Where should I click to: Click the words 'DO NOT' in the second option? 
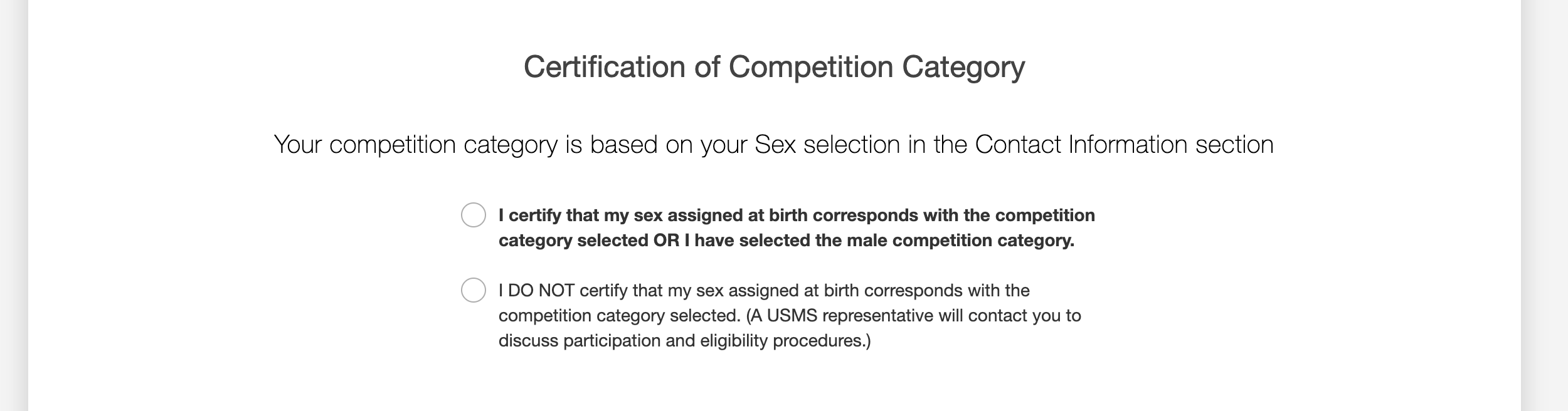[541, 291]
